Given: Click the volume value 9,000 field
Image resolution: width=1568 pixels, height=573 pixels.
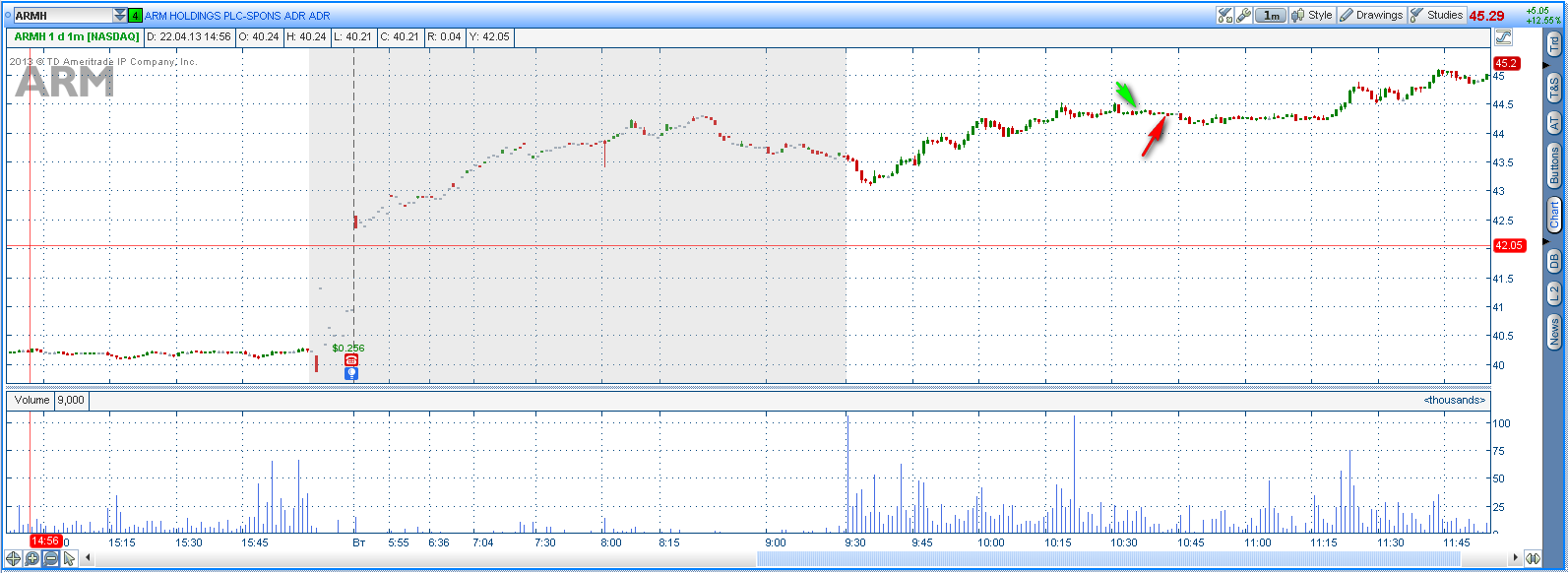Looking at the screenshot, I should (x=71, y=401).
